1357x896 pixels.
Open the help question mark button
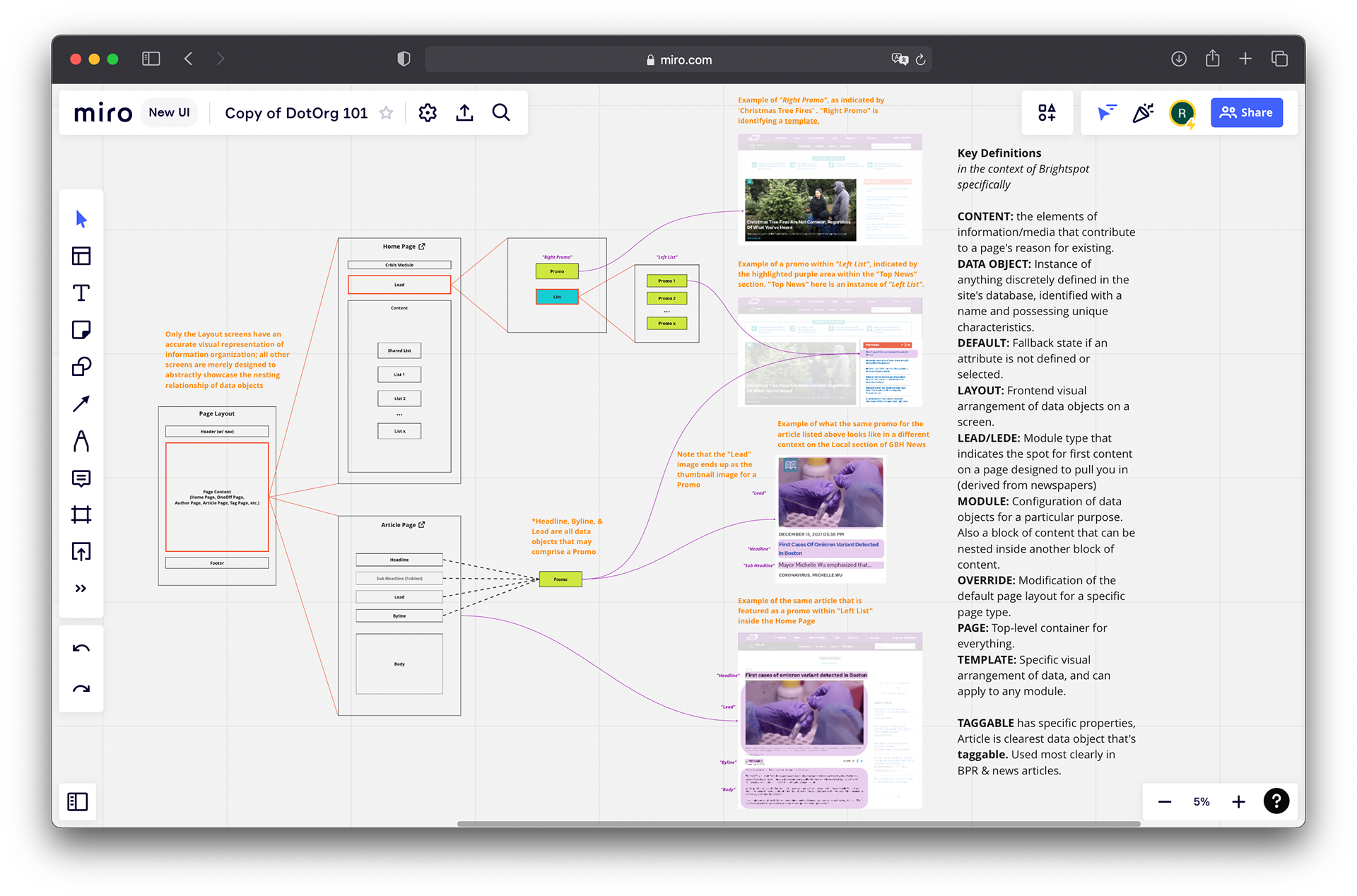(1276, 801)
